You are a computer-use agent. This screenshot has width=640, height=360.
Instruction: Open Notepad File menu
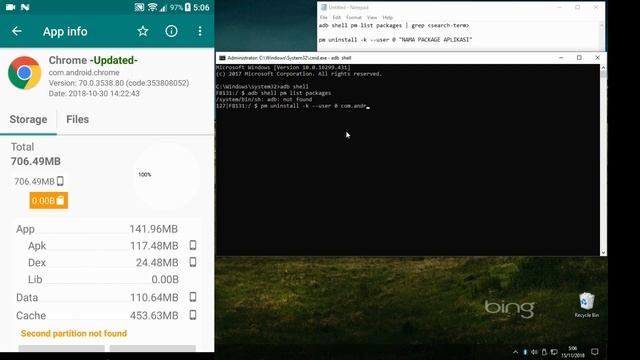pyautogui.click(x=324, y=17)
